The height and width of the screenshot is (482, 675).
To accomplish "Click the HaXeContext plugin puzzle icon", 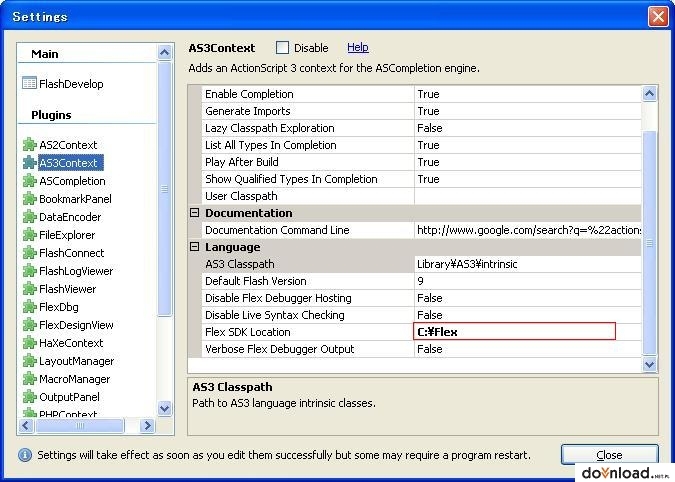I will [x=29, y=343].
